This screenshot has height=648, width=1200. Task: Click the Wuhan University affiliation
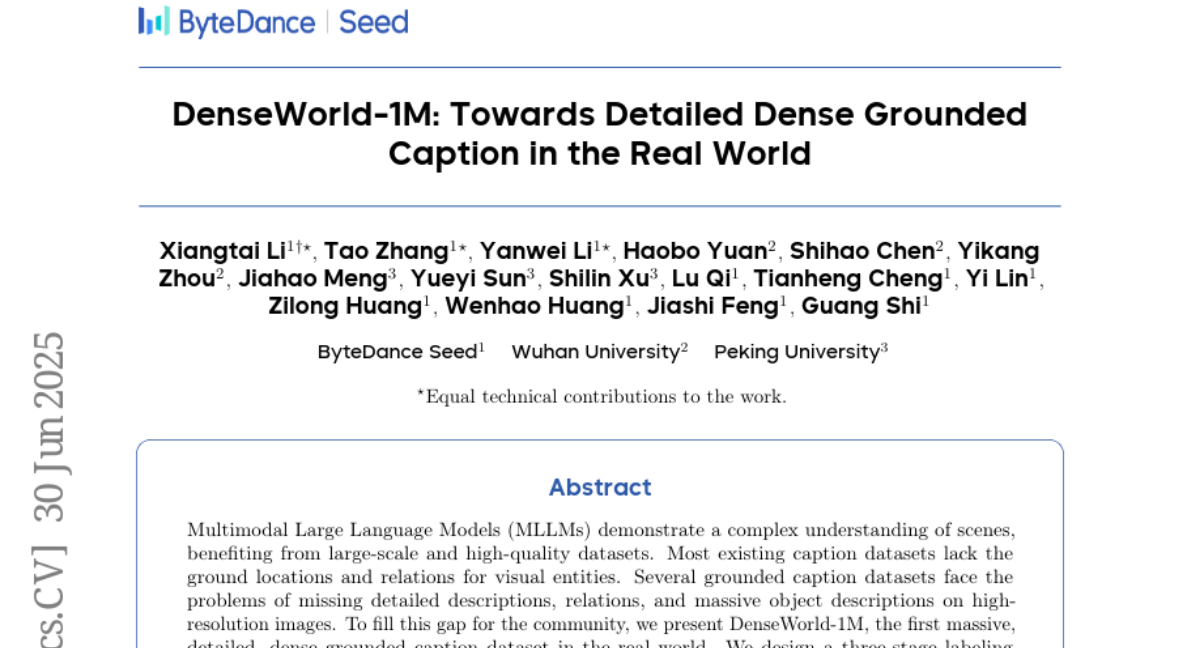596,352
